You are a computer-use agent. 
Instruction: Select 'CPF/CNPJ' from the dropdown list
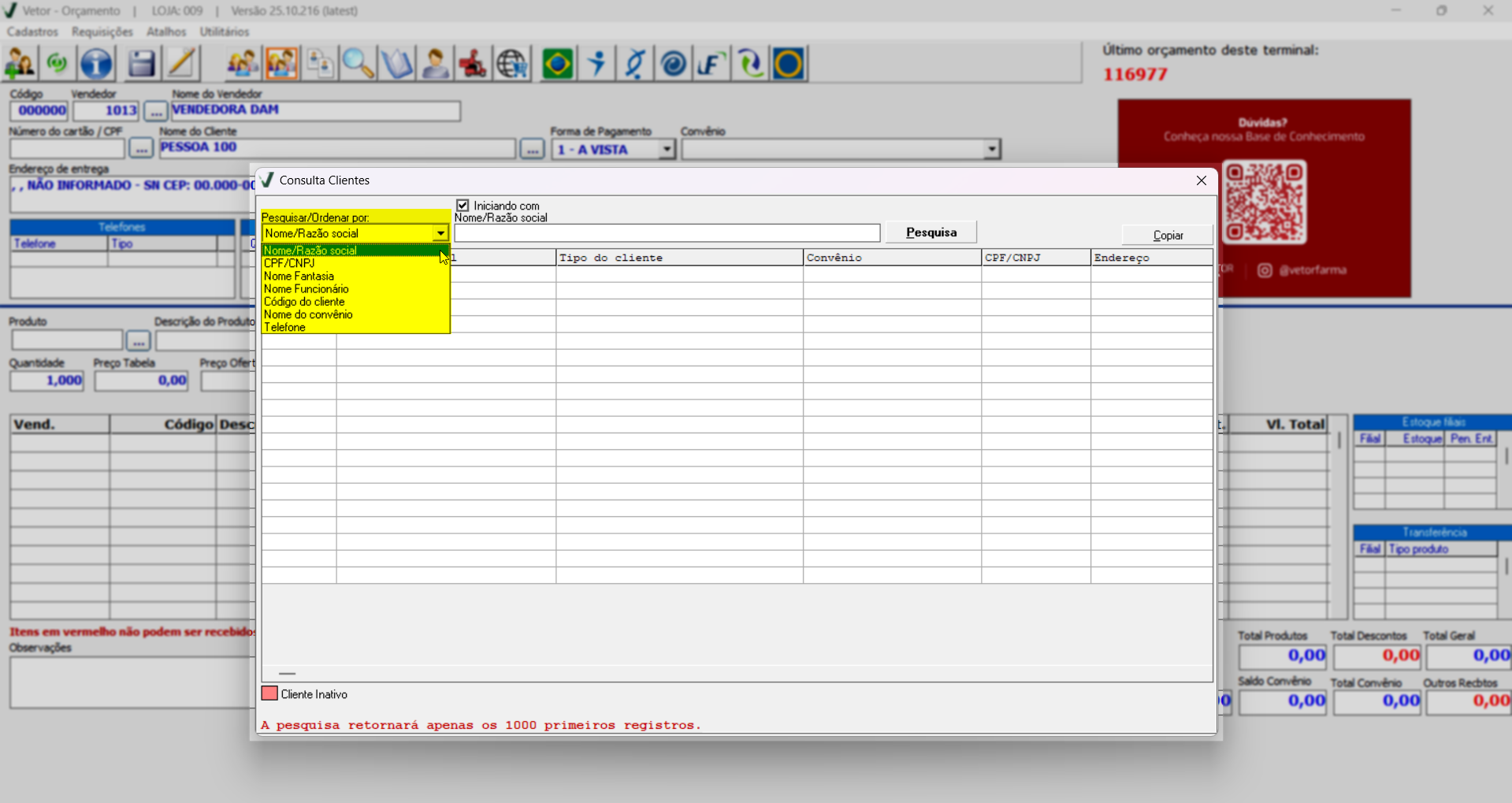pos(289,263)
